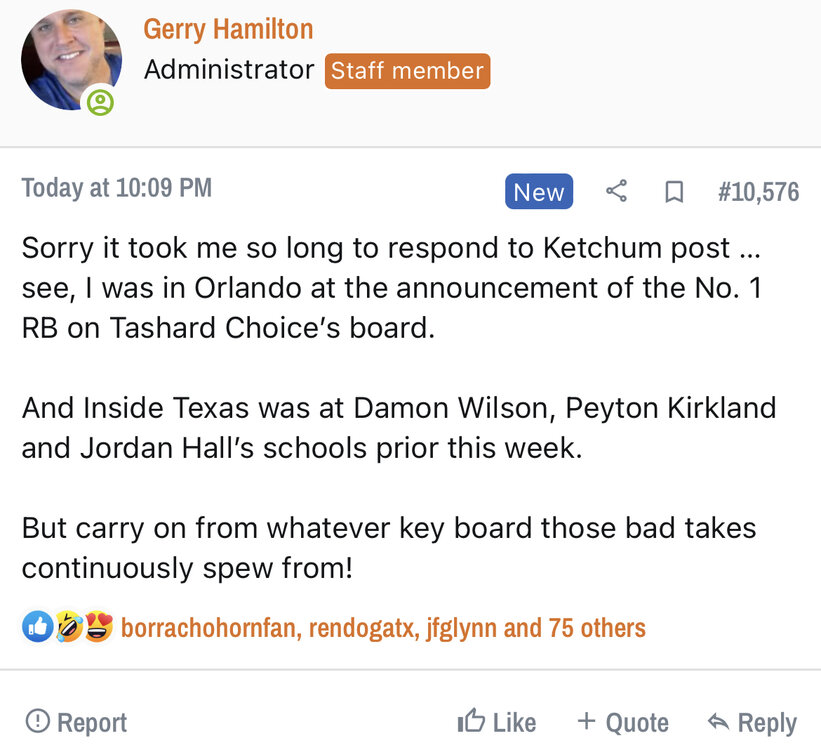Open the Today at 10:09 PM timestamp link
Viewport: 821px width, 750px height.
point(116,188)
